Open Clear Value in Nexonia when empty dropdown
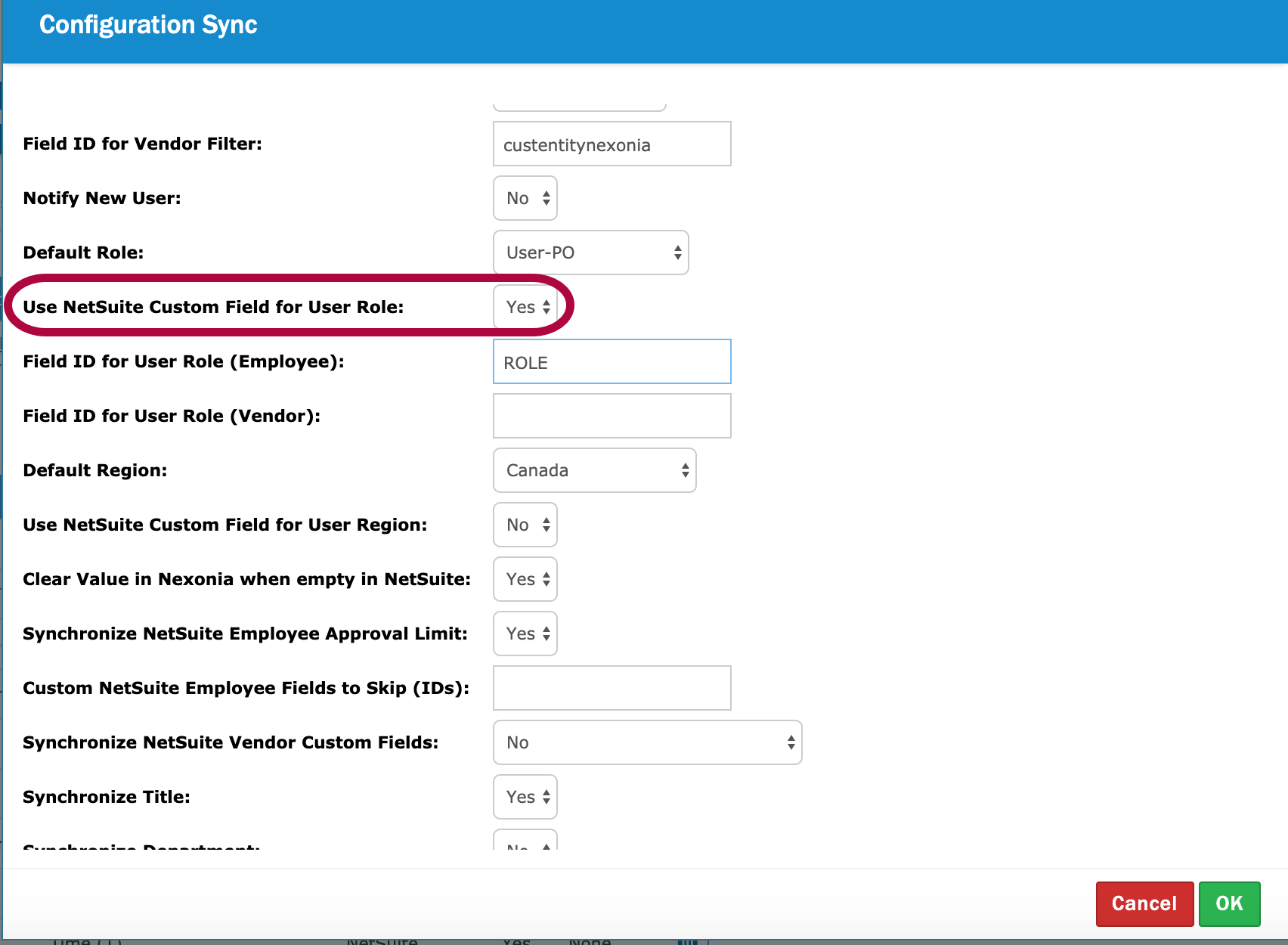The height and width of the screenshot is (945, 1288). point(525,579)
